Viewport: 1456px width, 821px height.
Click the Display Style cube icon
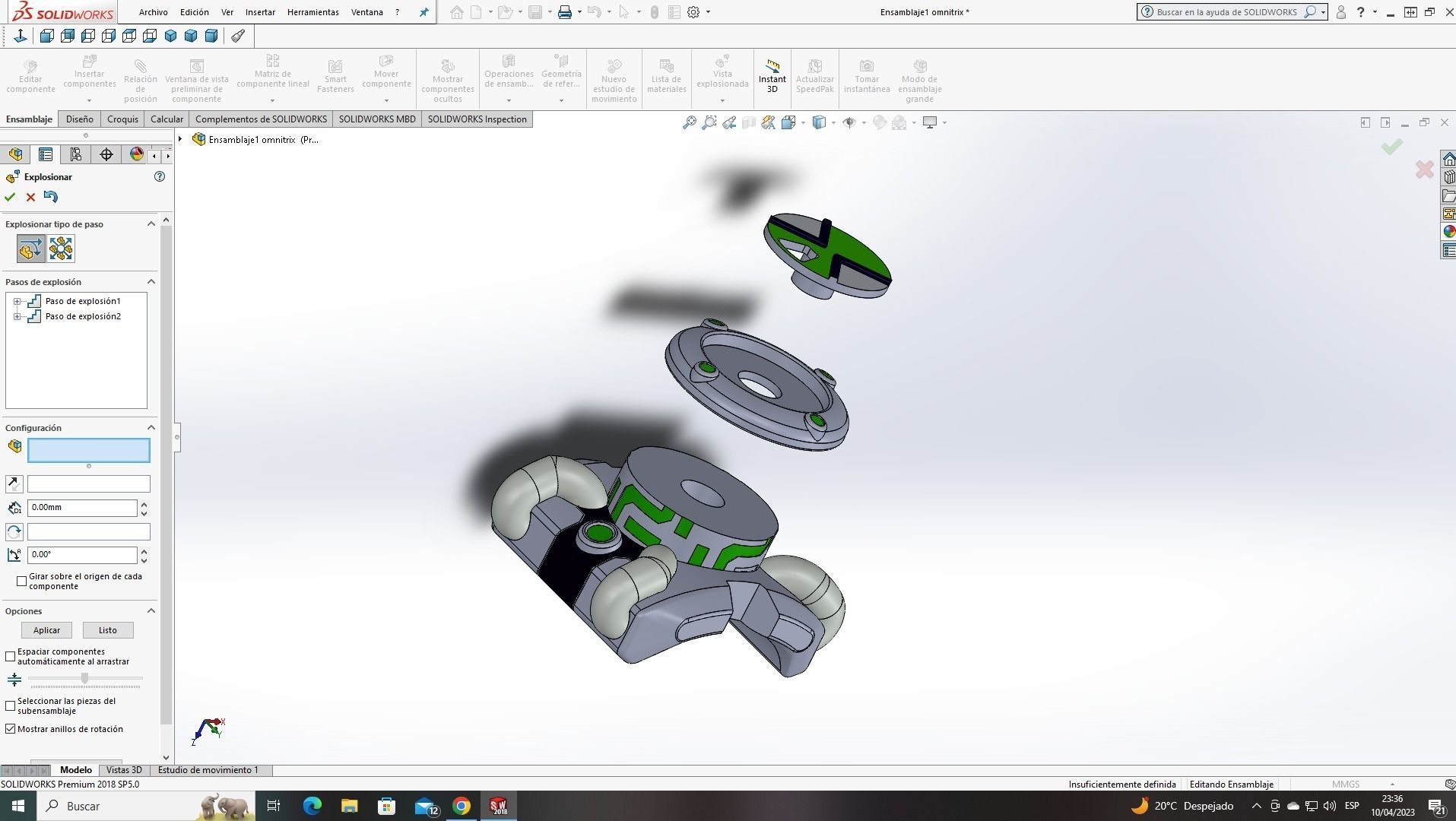click(819, 122)
